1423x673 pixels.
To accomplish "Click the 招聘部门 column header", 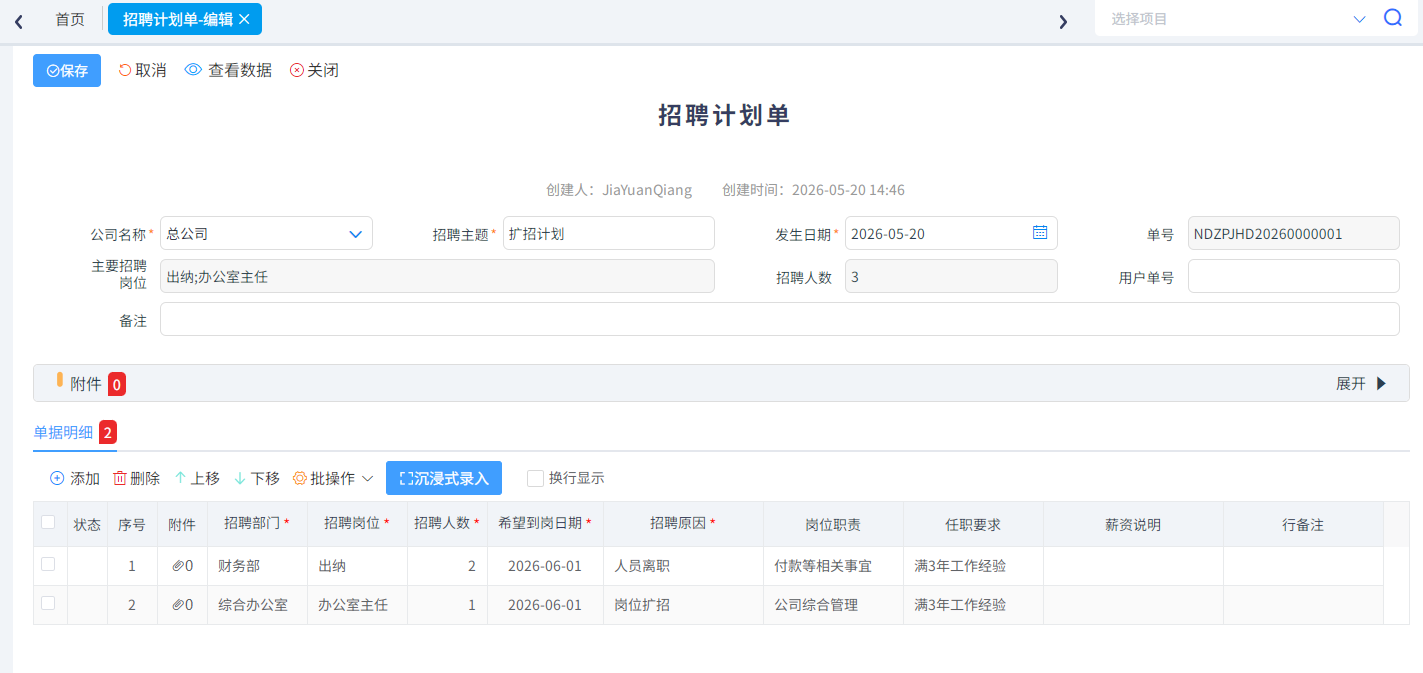I will tap(257, 524).
